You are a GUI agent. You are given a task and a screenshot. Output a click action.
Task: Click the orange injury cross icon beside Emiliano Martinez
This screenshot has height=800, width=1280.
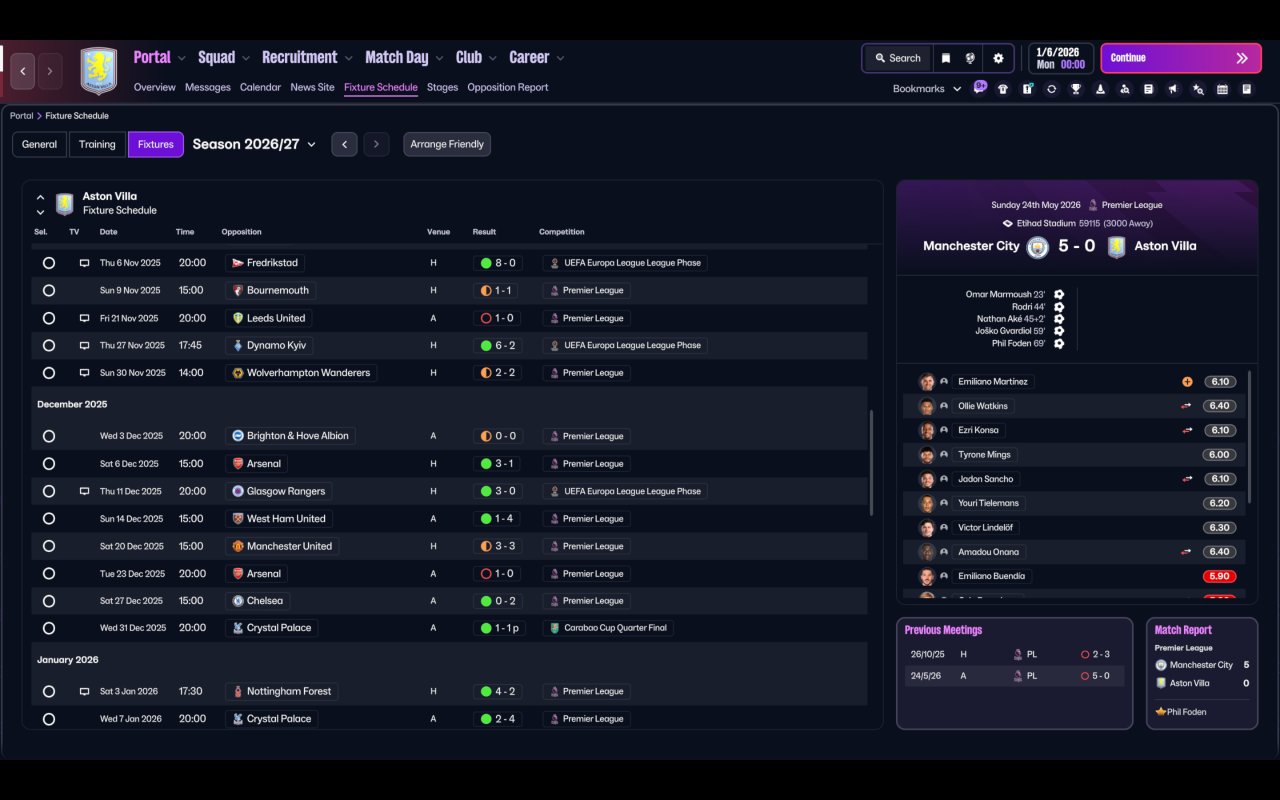coord(1187,382)
